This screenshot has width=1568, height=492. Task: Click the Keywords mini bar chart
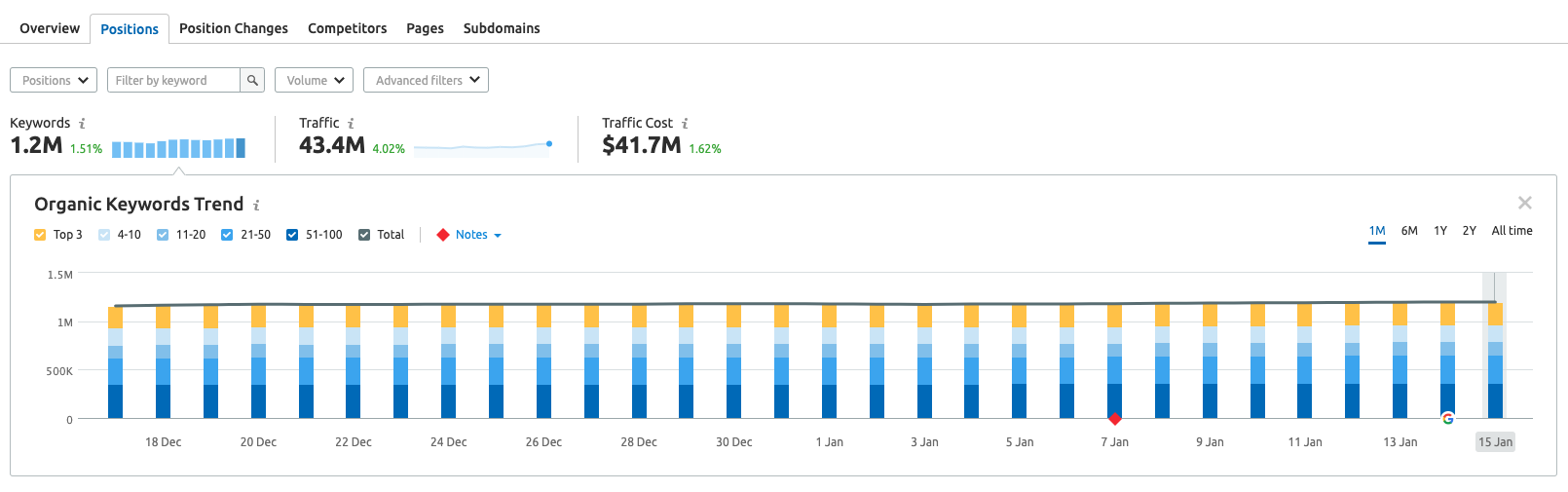178,148
